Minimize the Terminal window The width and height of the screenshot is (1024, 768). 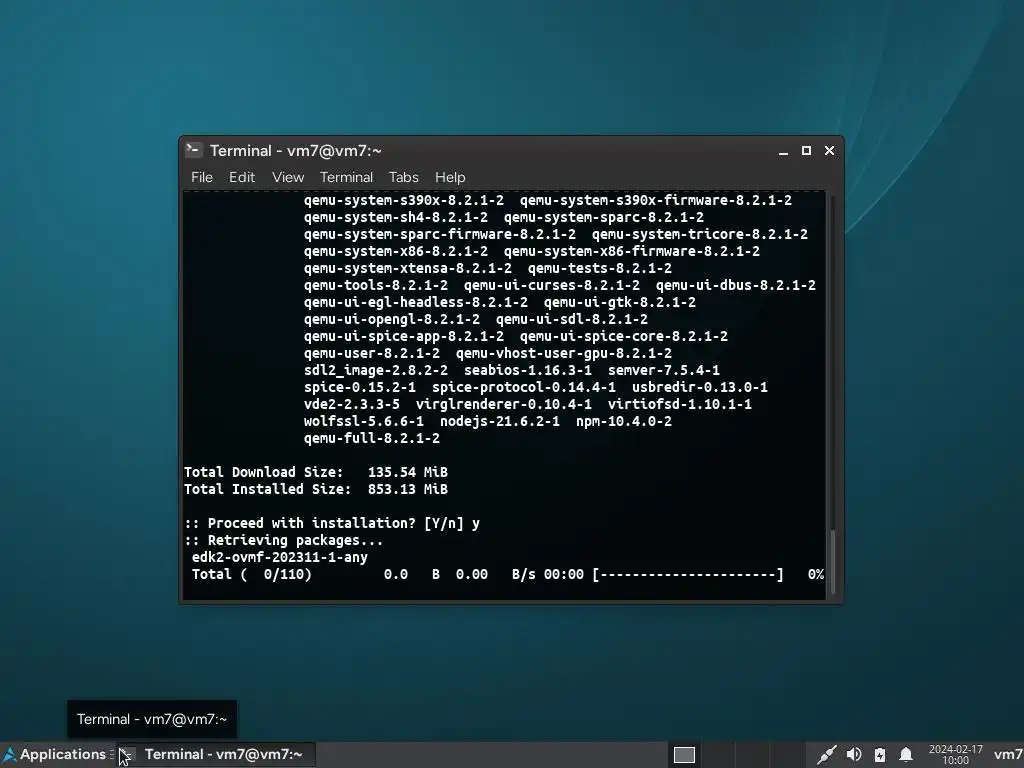point(783,151)
